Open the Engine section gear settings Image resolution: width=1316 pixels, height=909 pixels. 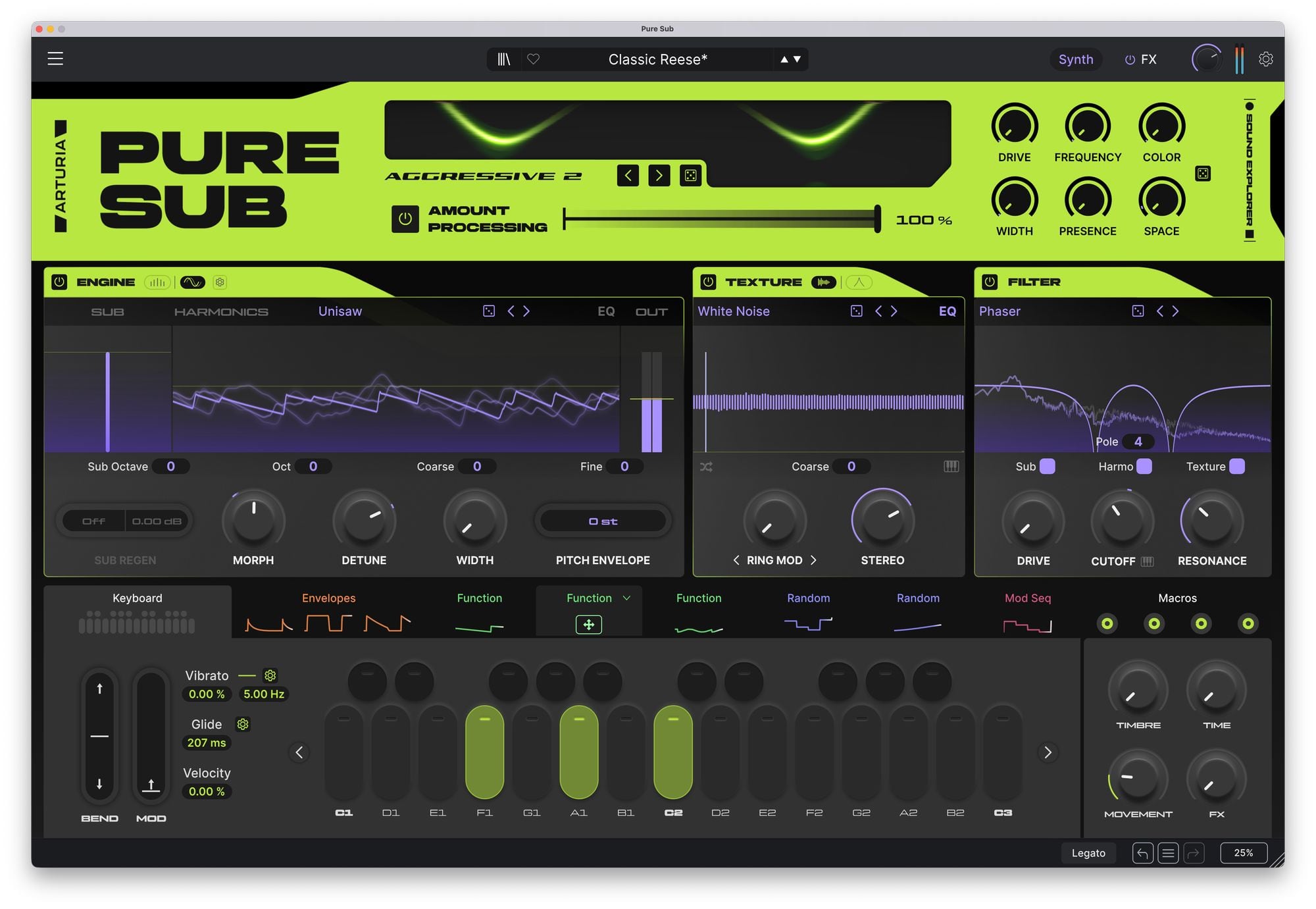(220, 282)
